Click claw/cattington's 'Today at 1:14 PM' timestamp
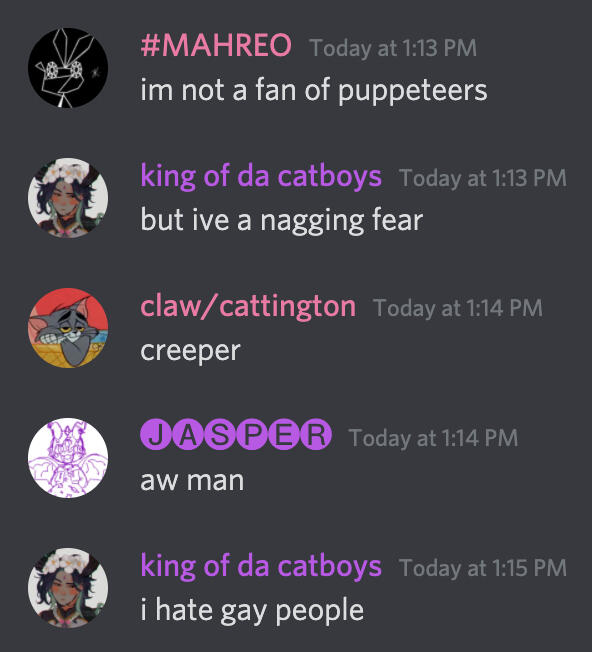Image resolution: width=592 pixels, height=652 pixels. (458, 308)
